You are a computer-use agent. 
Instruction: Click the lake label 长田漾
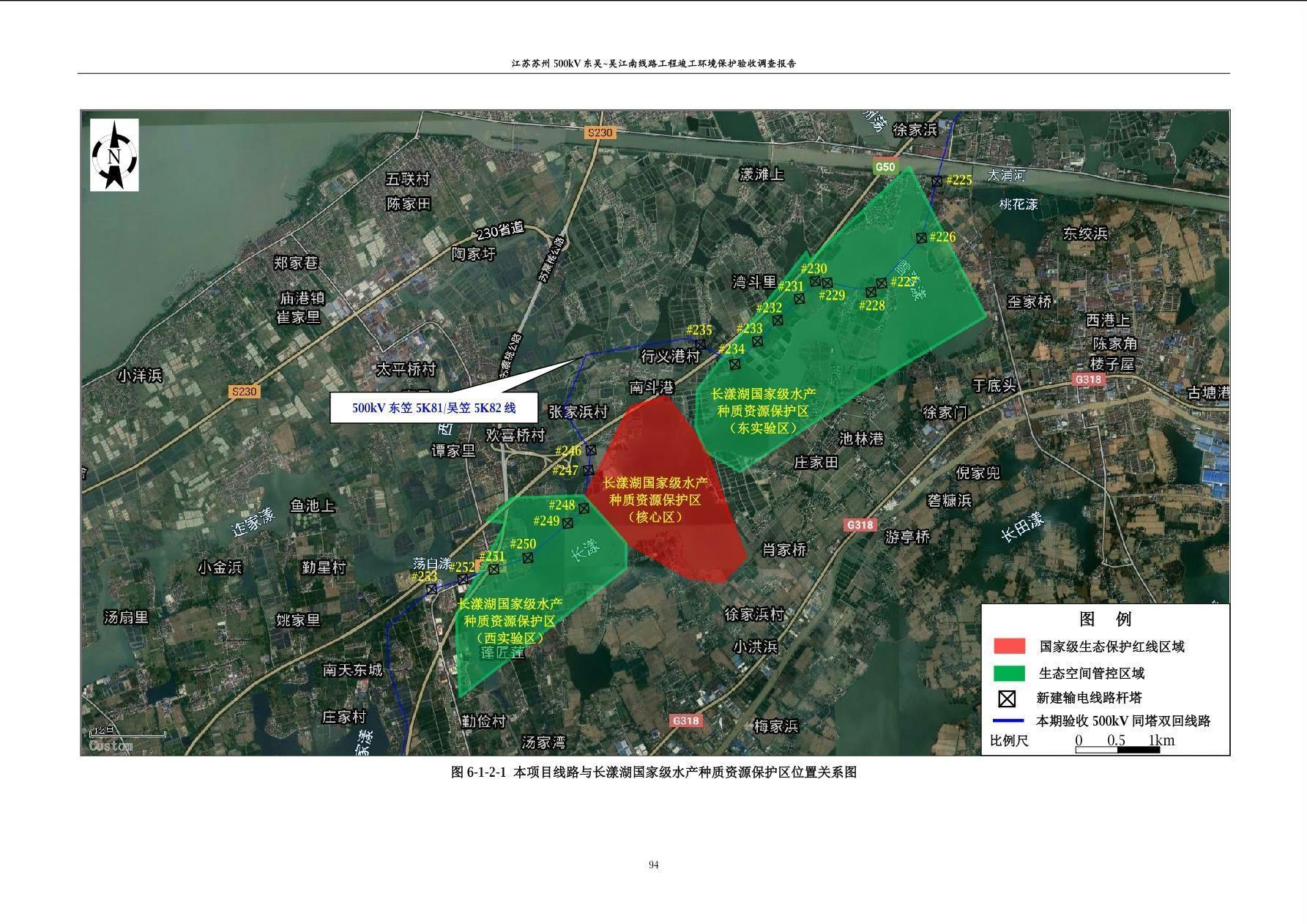[x=1022, y=526]
